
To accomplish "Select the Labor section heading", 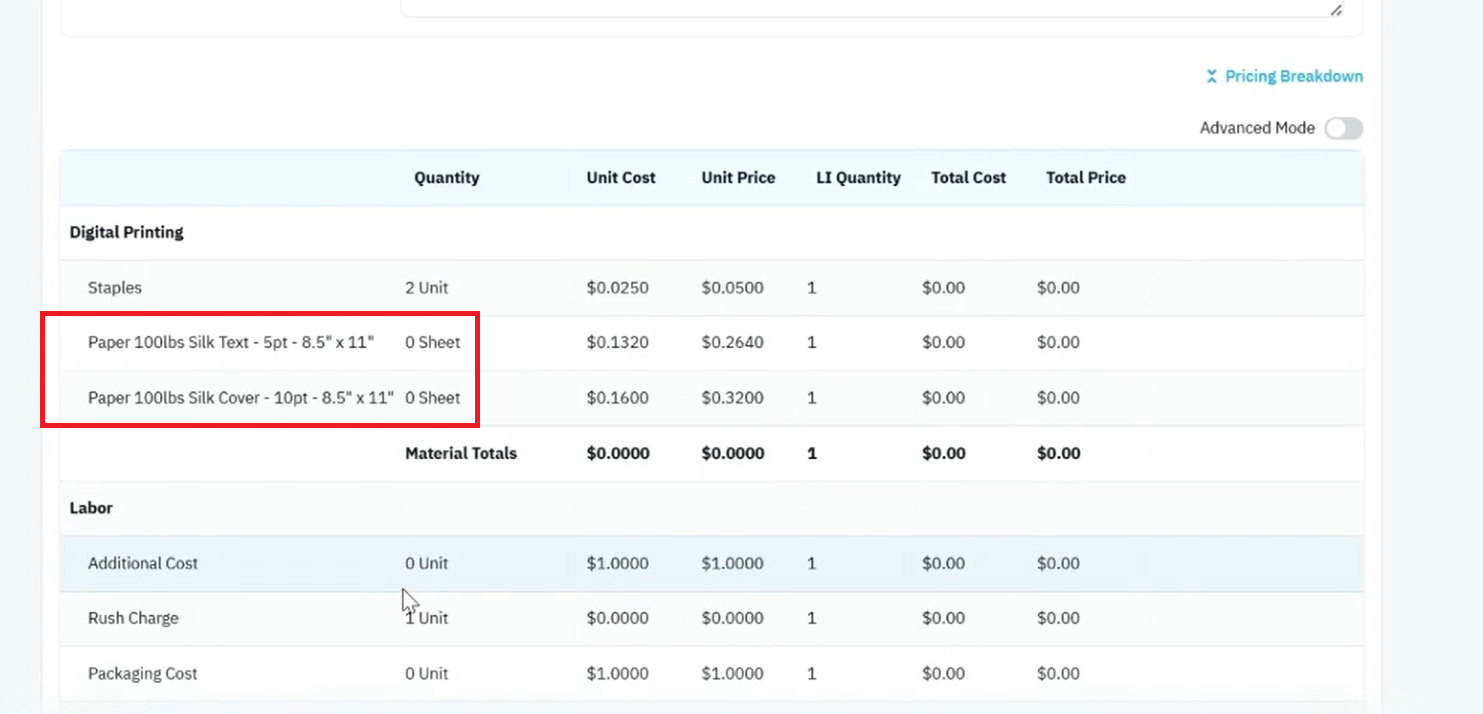I will 91,508.
